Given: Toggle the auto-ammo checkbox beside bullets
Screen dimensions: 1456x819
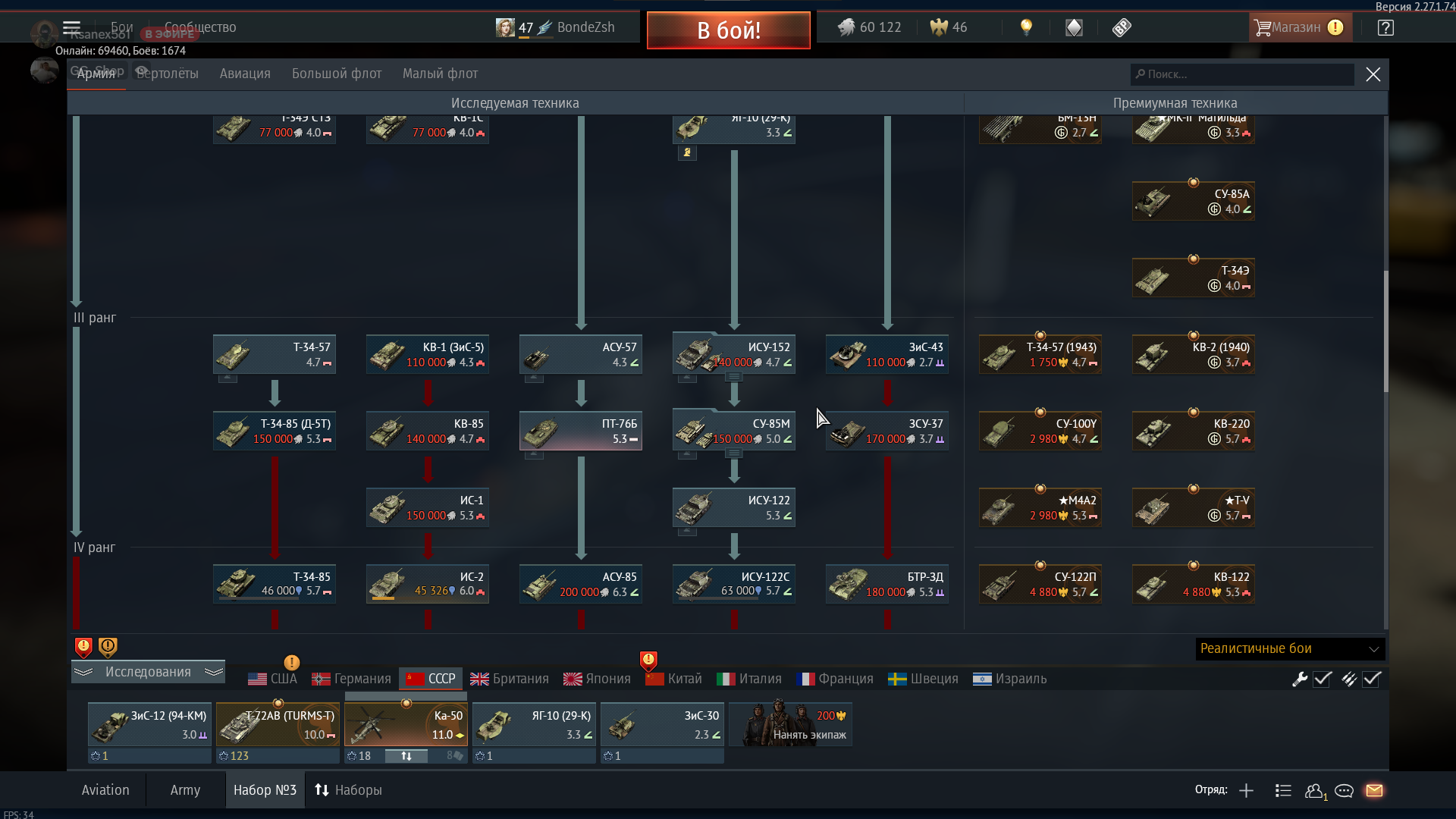Looking at the screenshot, I should tap(1372, 679).
